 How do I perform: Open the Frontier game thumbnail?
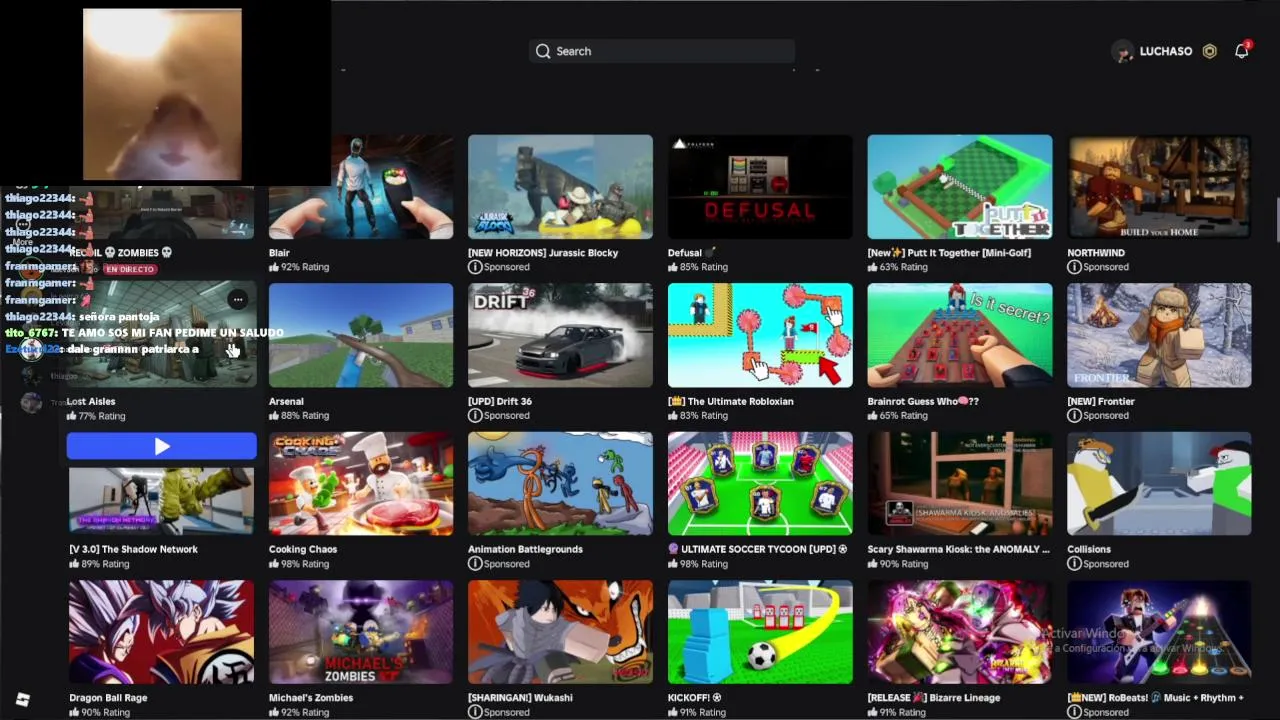[x=1159, y=335]
